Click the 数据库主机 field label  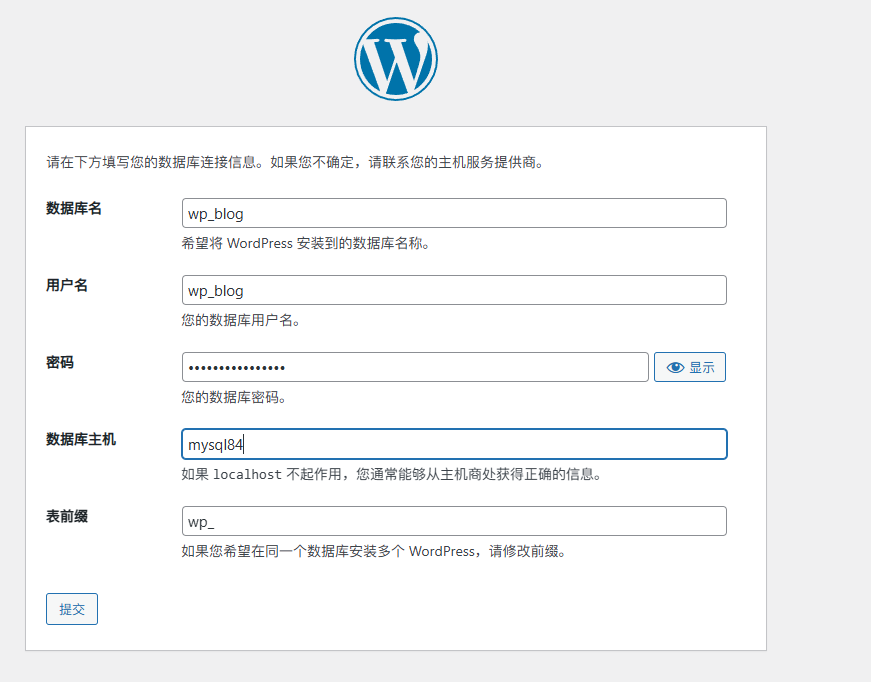[x=81, y=439]
